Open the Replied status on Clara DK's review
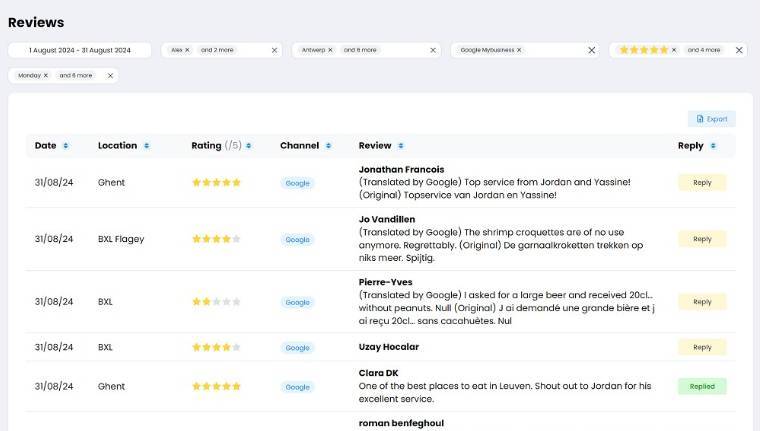Image resolution: width=763 pixels, height=431 pixels. pyautogui.click(x=702, y=386)
